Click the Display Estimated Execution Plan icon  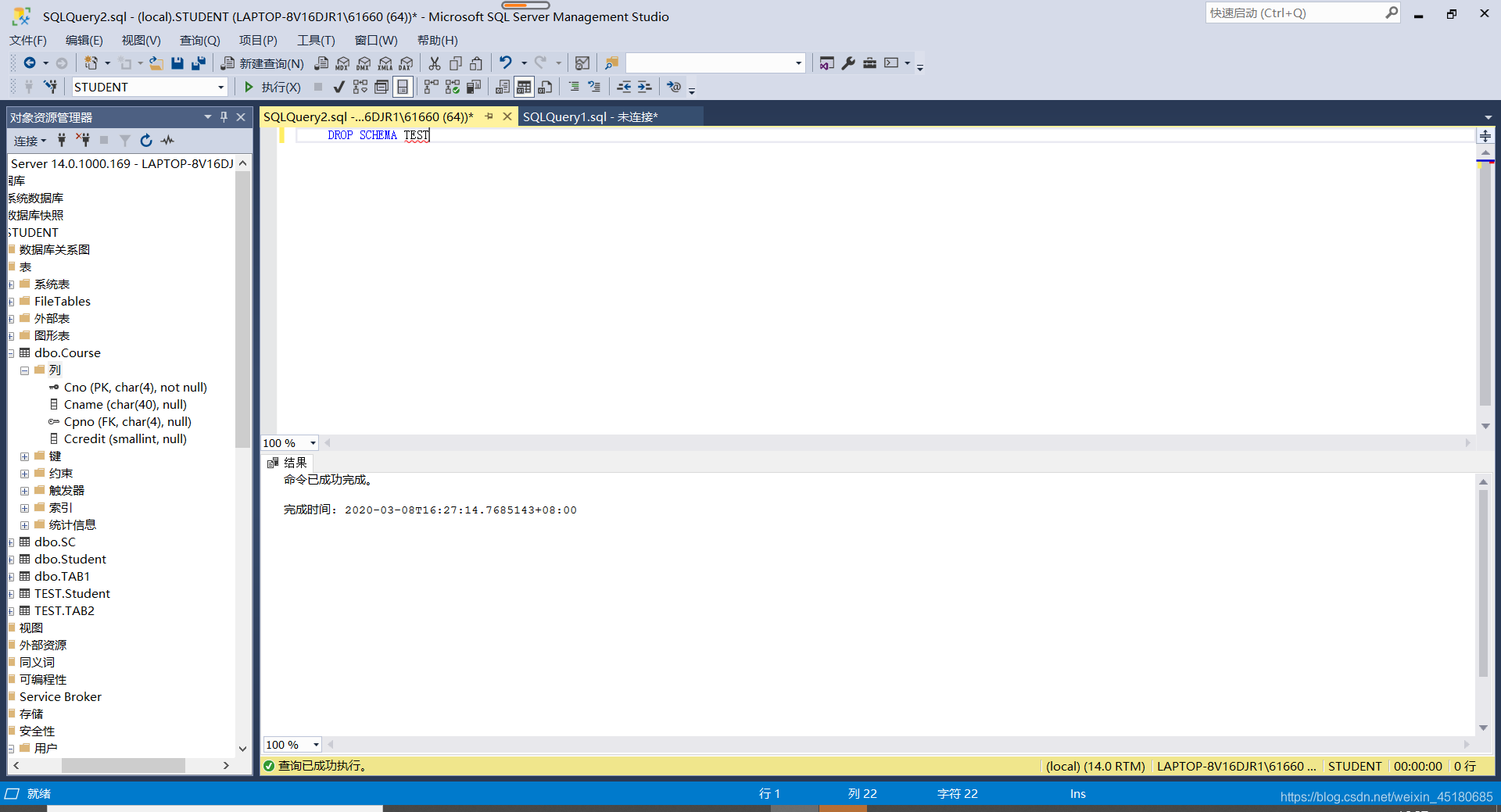click(360, 87)
